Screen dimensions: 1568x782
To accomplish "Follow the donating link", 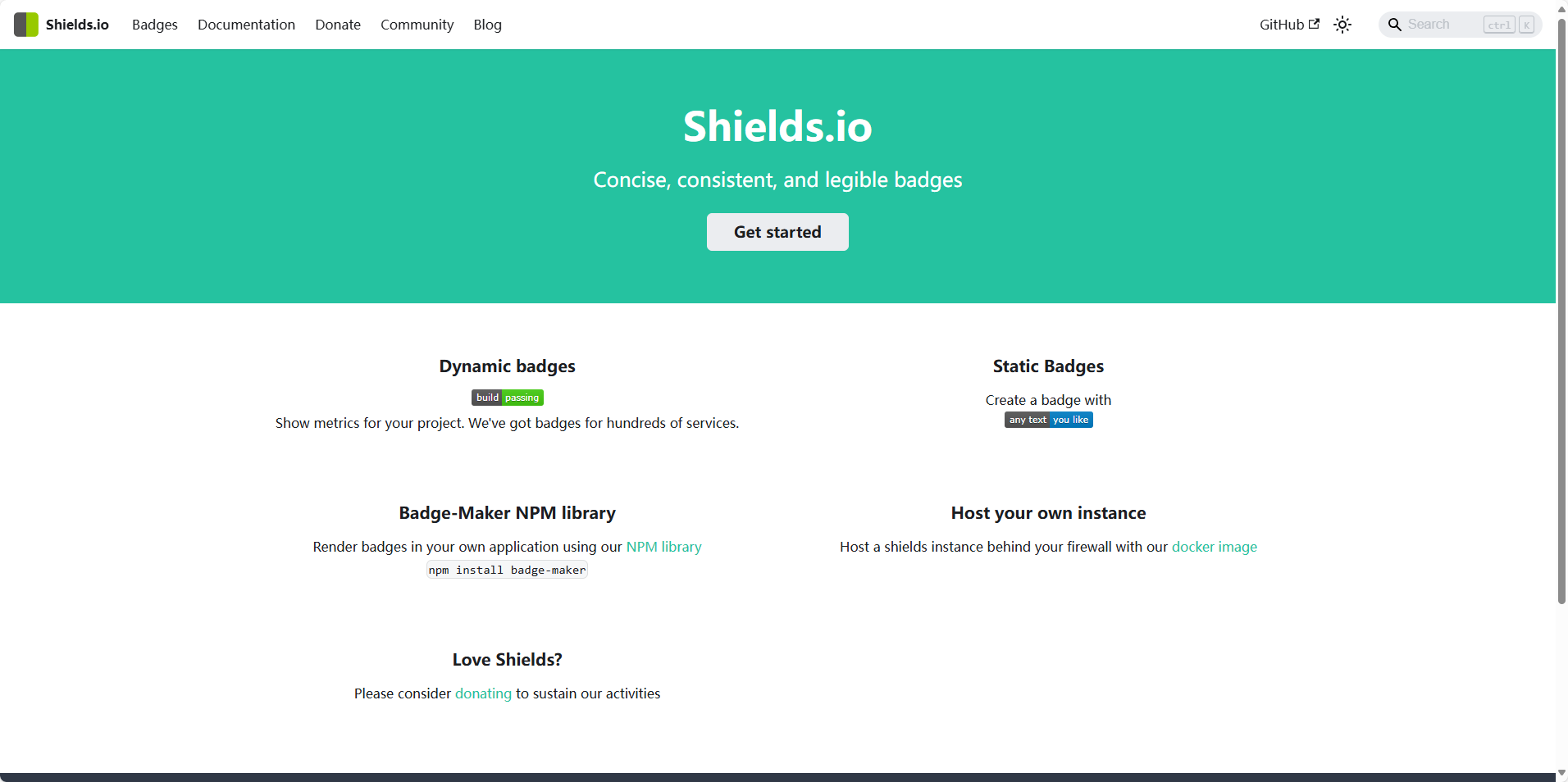I will 483,693.
